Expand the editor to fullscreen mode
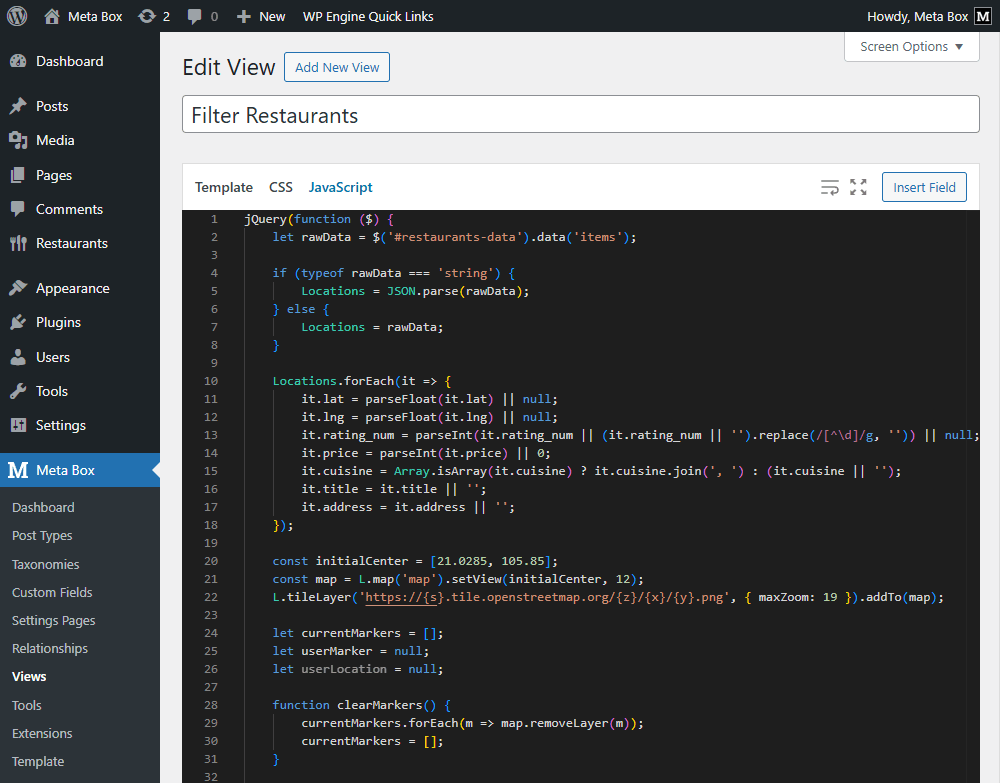The image size is (1000, 783). pos(858,187)
